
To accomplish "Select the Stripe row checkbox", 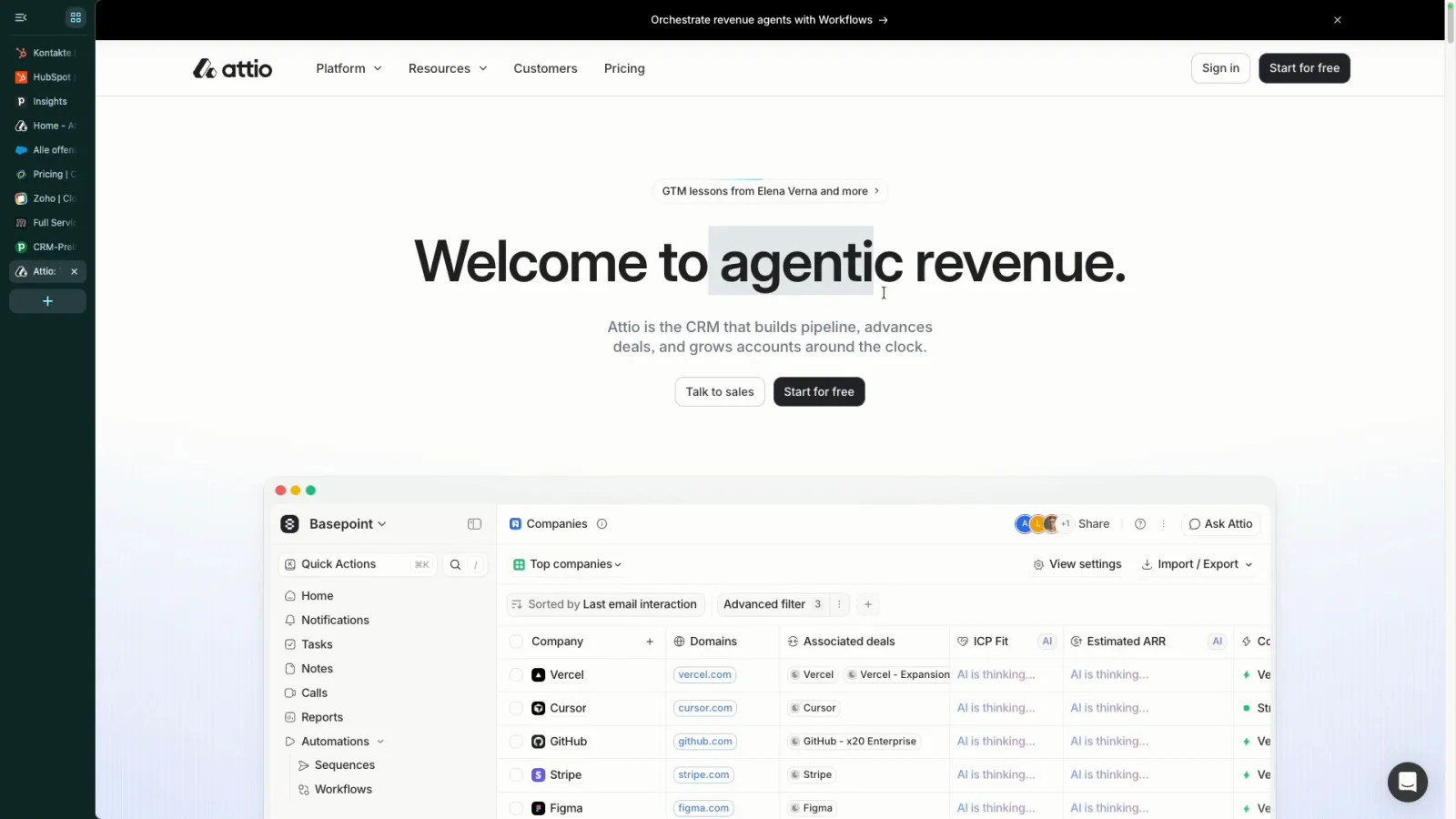I will point(516,775).
